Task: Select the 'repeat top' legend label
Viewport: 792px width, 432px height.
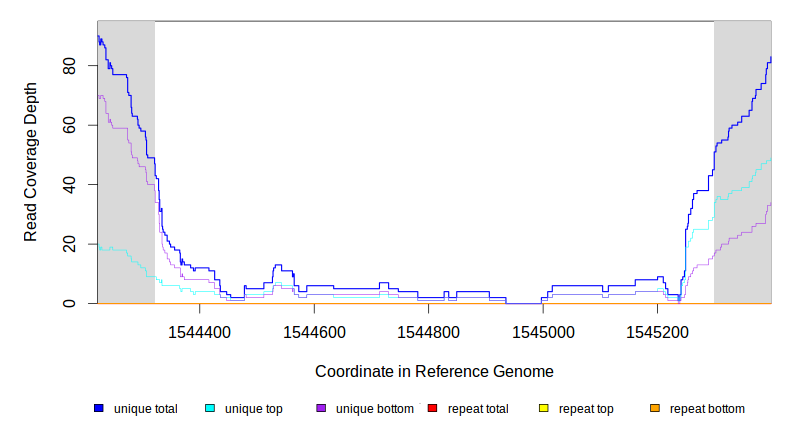Action: point(586,409)
